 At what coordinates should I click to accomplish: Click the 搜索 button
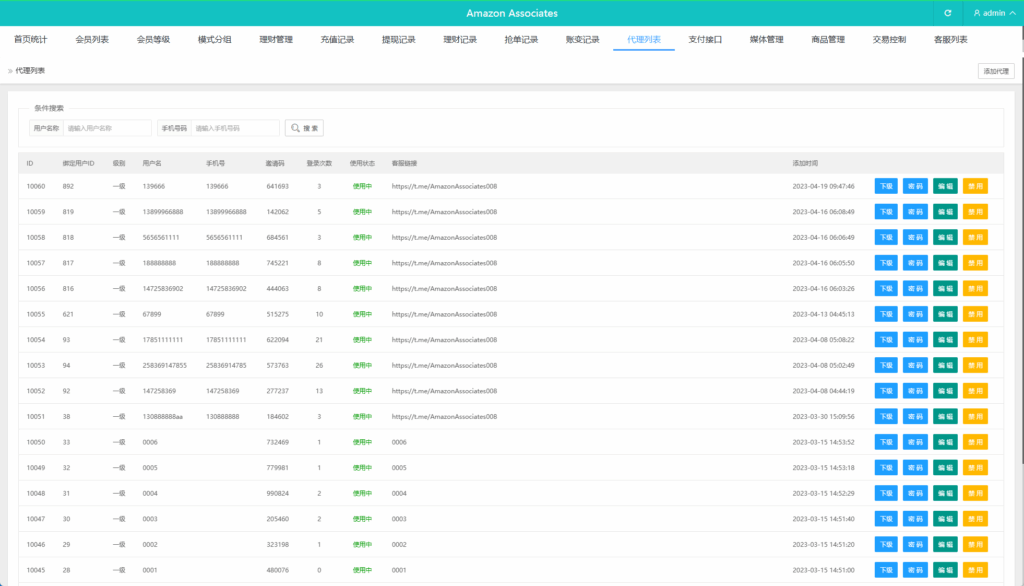pos(303,128)
